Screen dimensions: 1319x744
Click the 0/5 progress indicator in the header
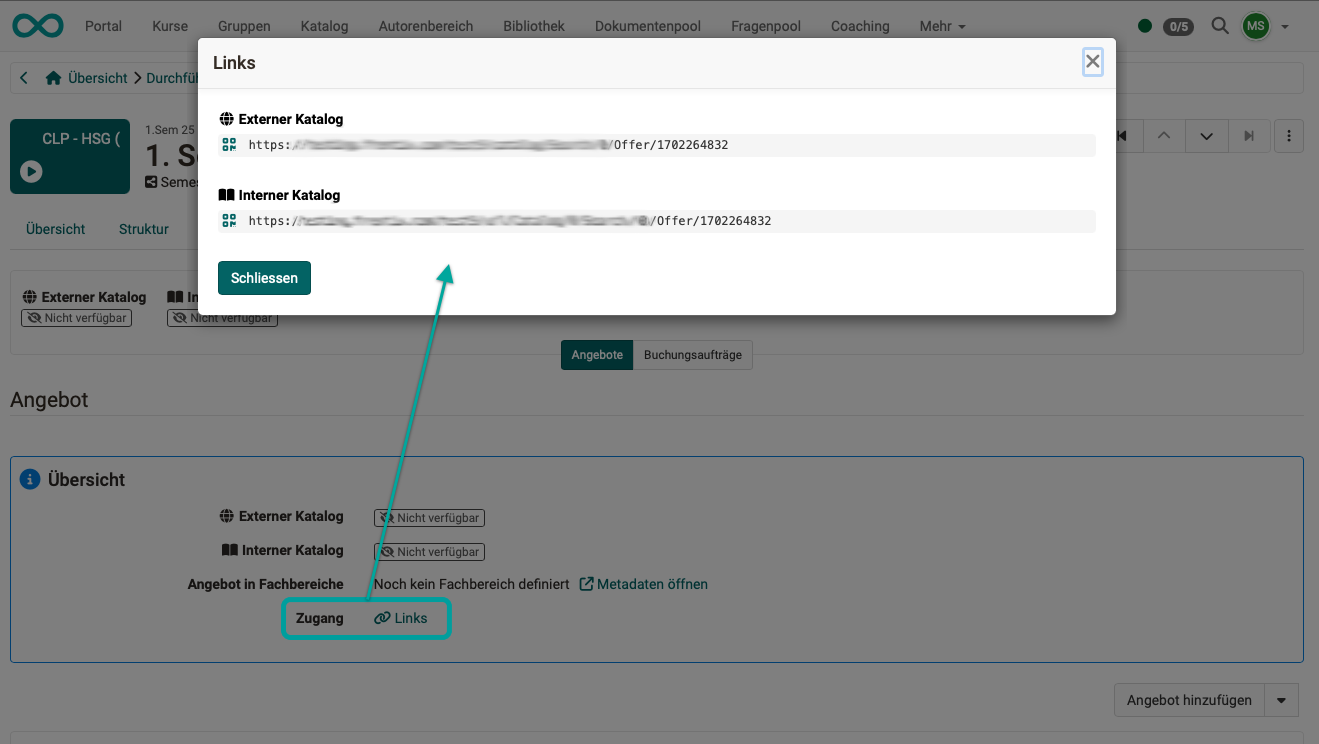coord(1178,26)
